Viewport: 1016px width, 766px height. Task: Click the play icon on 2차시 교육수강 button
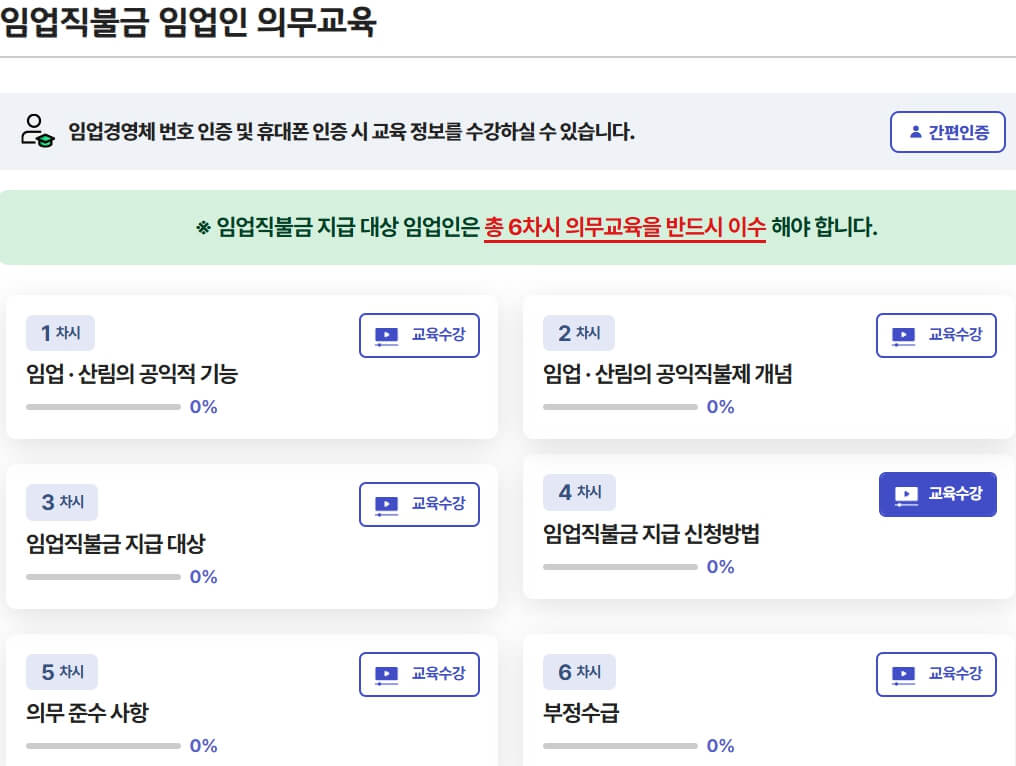click(x=902, y=335)
